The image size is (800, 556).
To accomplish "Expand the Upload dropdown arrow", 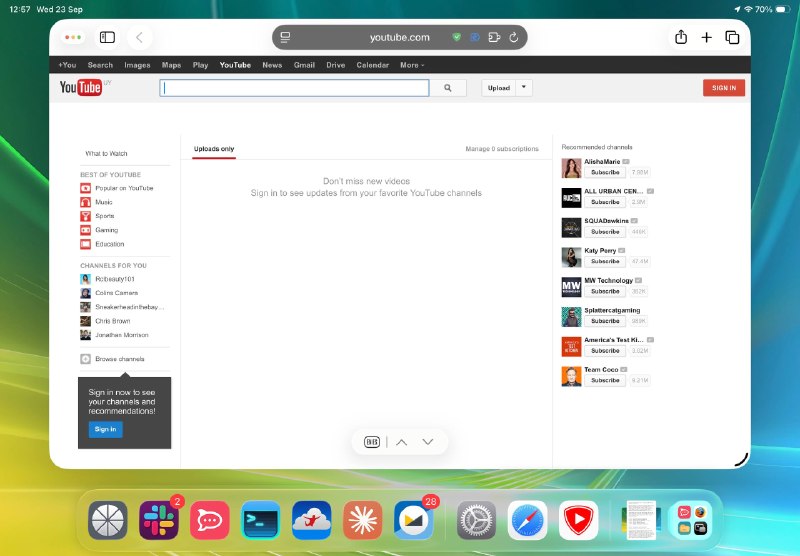I will [524, 88].
